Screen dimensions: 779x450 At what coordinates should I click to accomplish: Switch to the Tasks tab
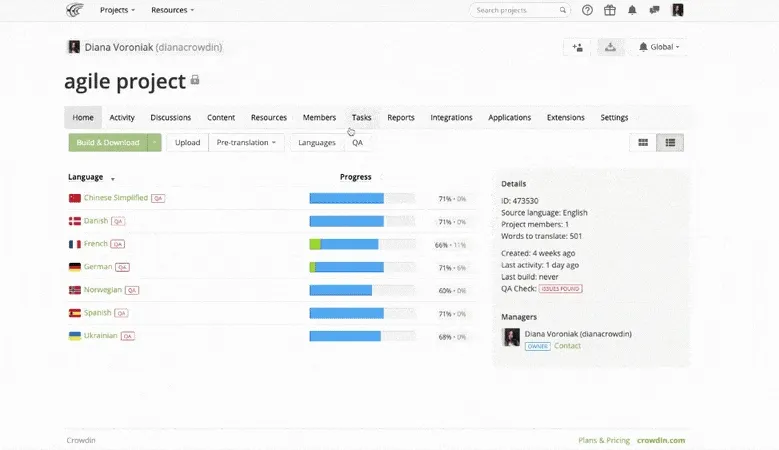tap(361, 117)
